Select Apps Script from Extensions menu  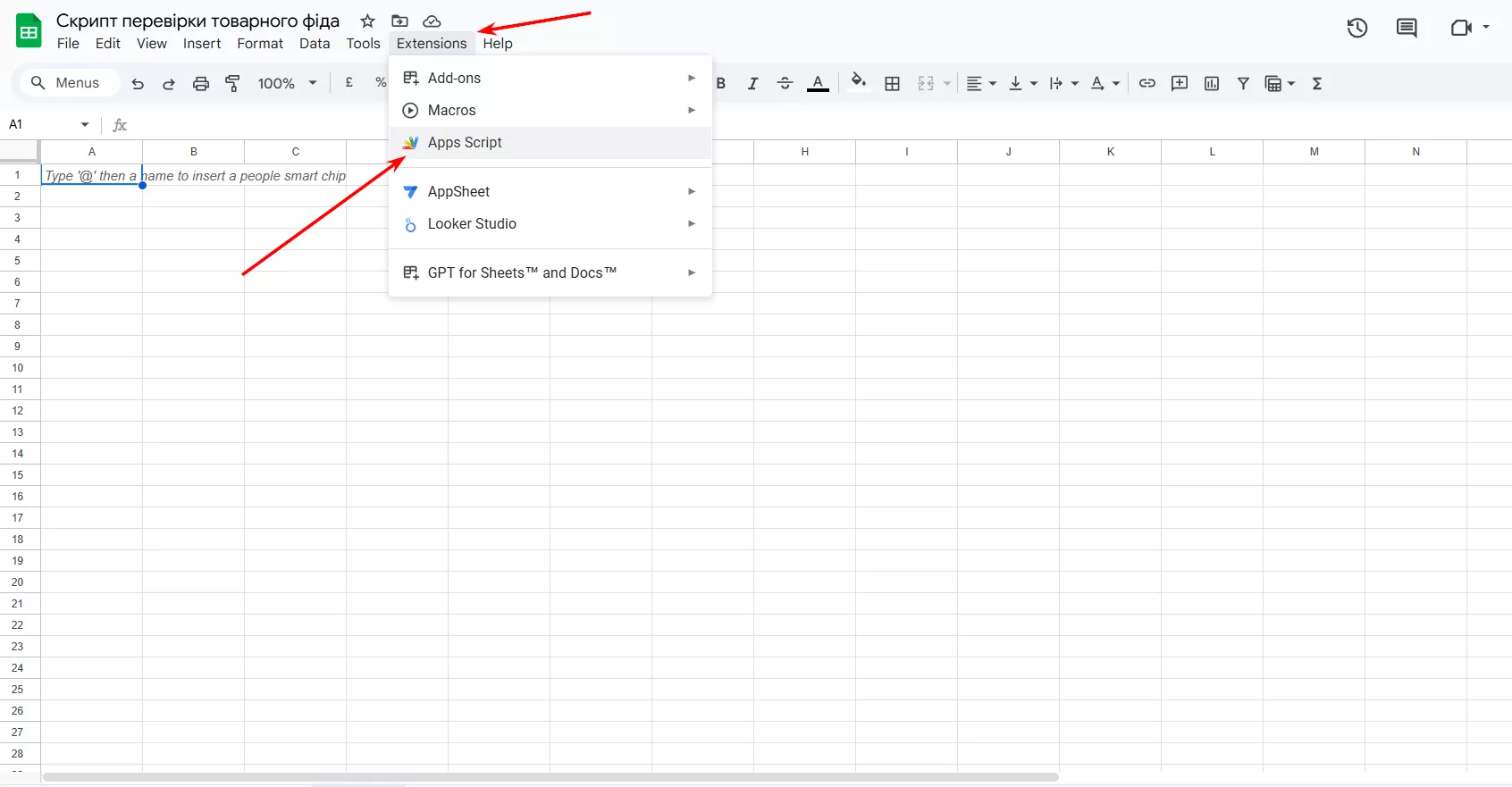465,143
